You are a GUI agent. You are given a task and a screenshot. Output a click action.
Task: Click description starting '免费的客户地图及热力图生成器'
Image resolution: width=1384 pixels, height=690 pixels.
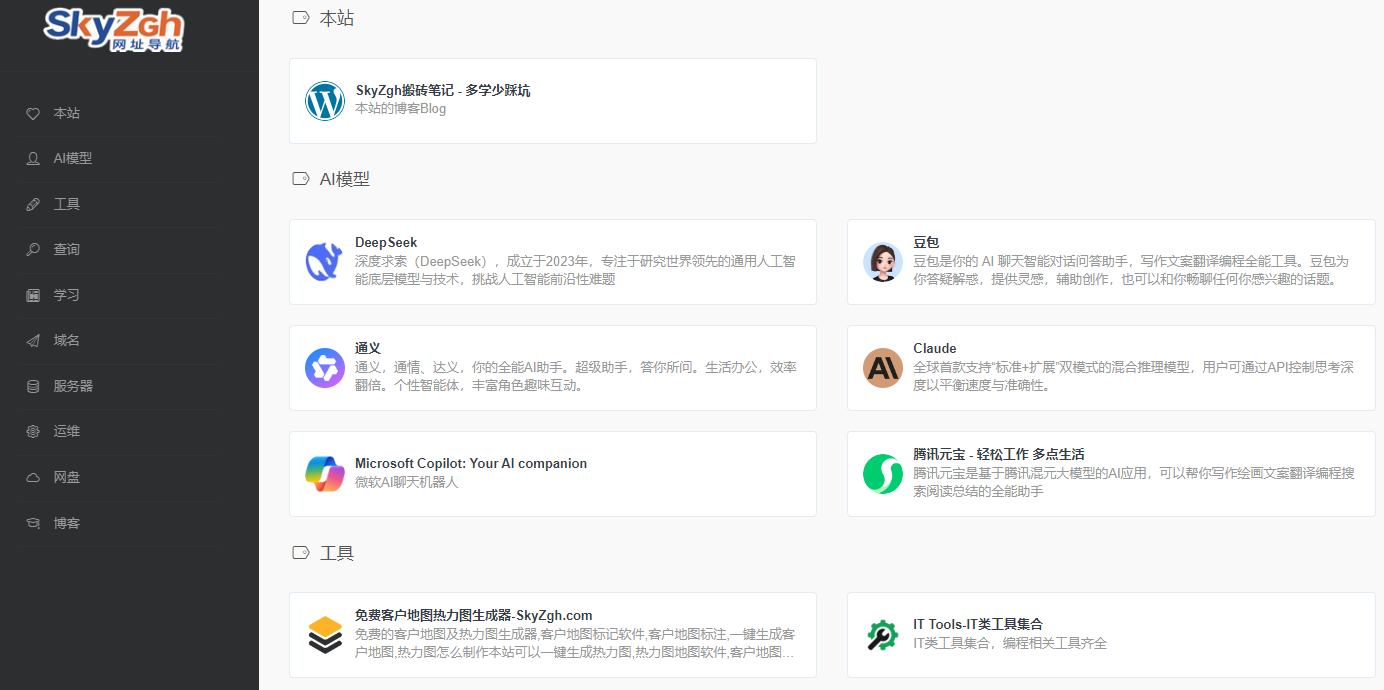coord(575,643)
